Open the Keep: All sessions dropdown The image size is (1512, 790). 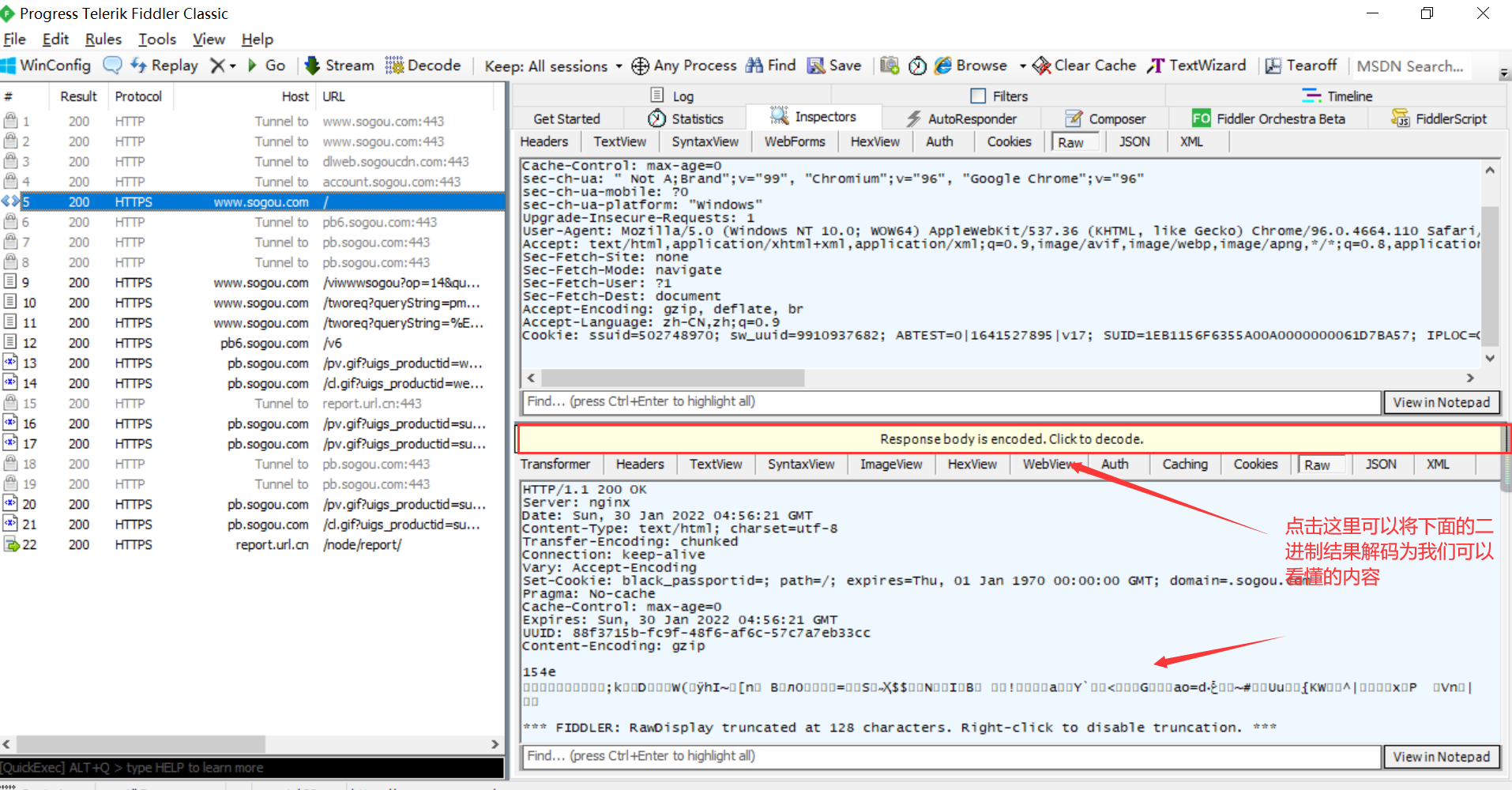click(553, 66)
